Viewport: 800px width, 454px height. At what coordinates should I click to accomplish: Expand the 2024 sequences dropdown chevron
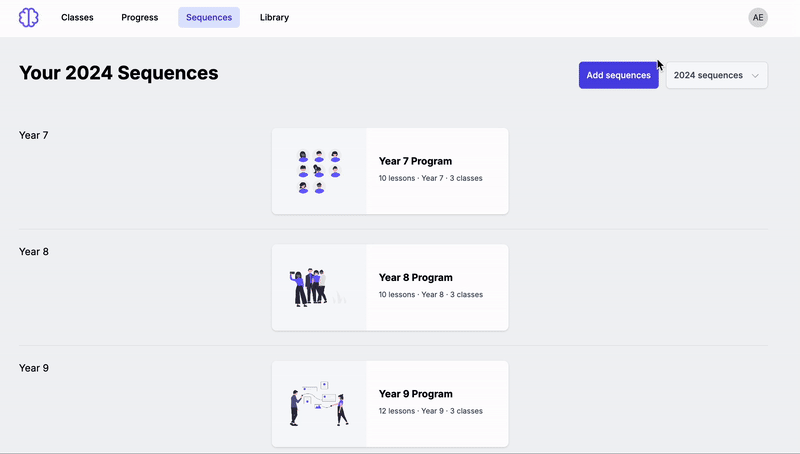coord(755,75)
